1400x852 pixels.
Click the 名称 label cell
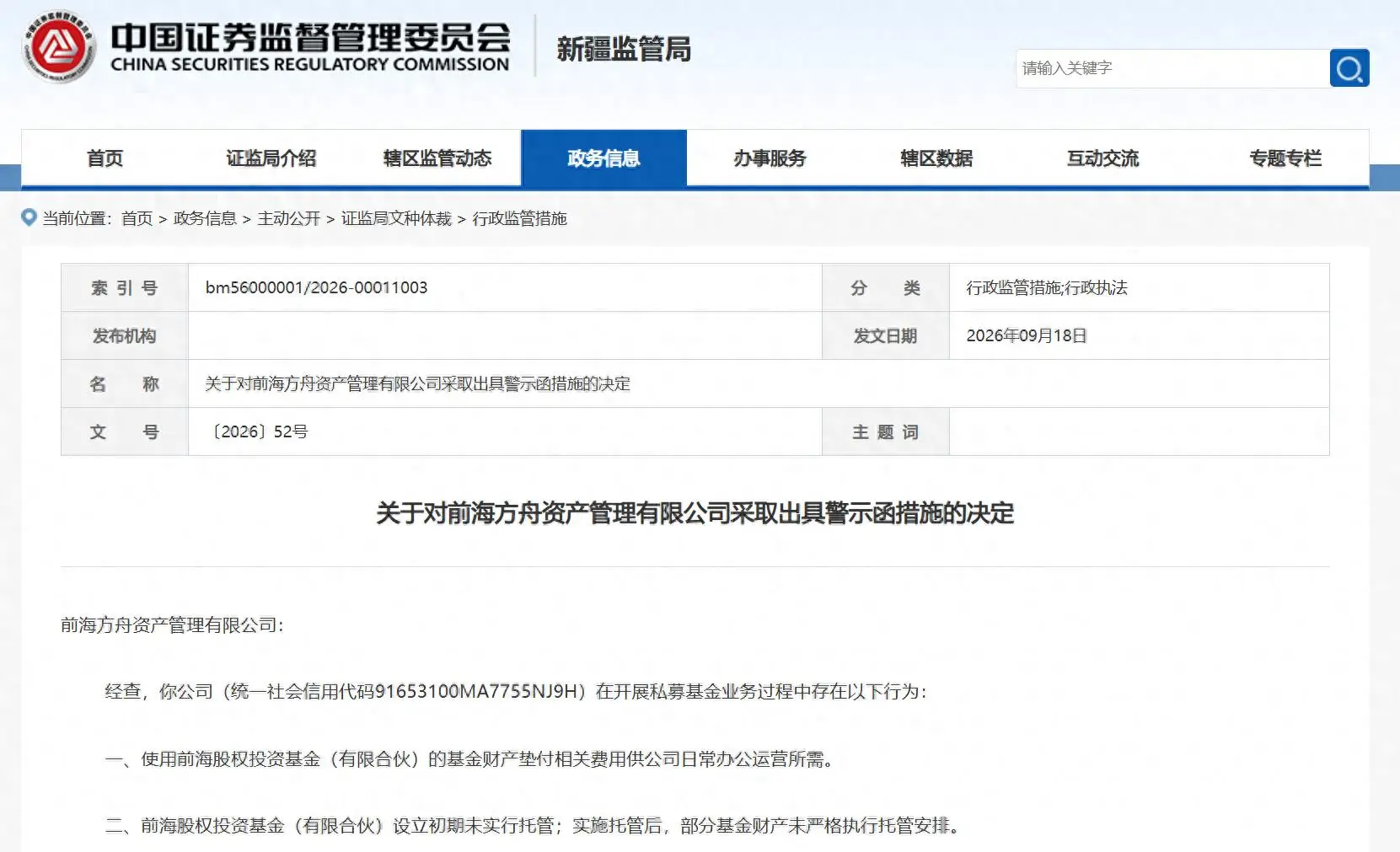point(125,383)
